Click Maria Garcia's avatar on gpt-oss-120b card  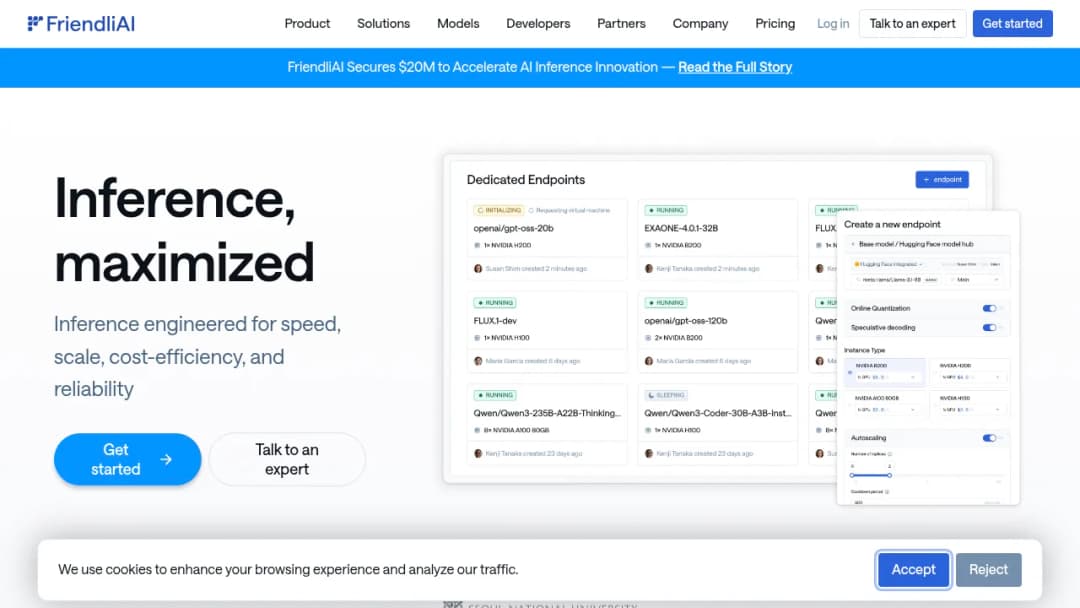pyautogui.click(x=649, y=361)
